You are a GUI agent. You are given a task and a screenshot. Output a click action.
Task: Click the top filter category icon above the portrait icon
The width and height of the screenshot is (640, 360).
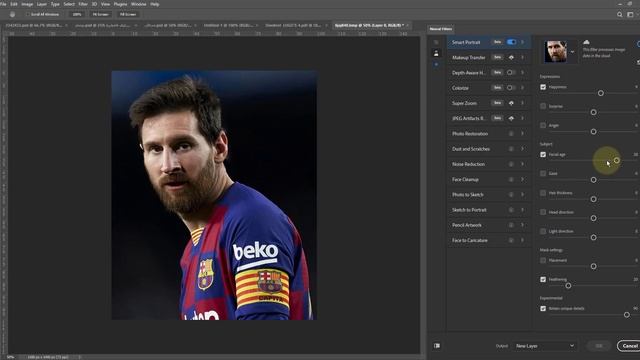436,42
